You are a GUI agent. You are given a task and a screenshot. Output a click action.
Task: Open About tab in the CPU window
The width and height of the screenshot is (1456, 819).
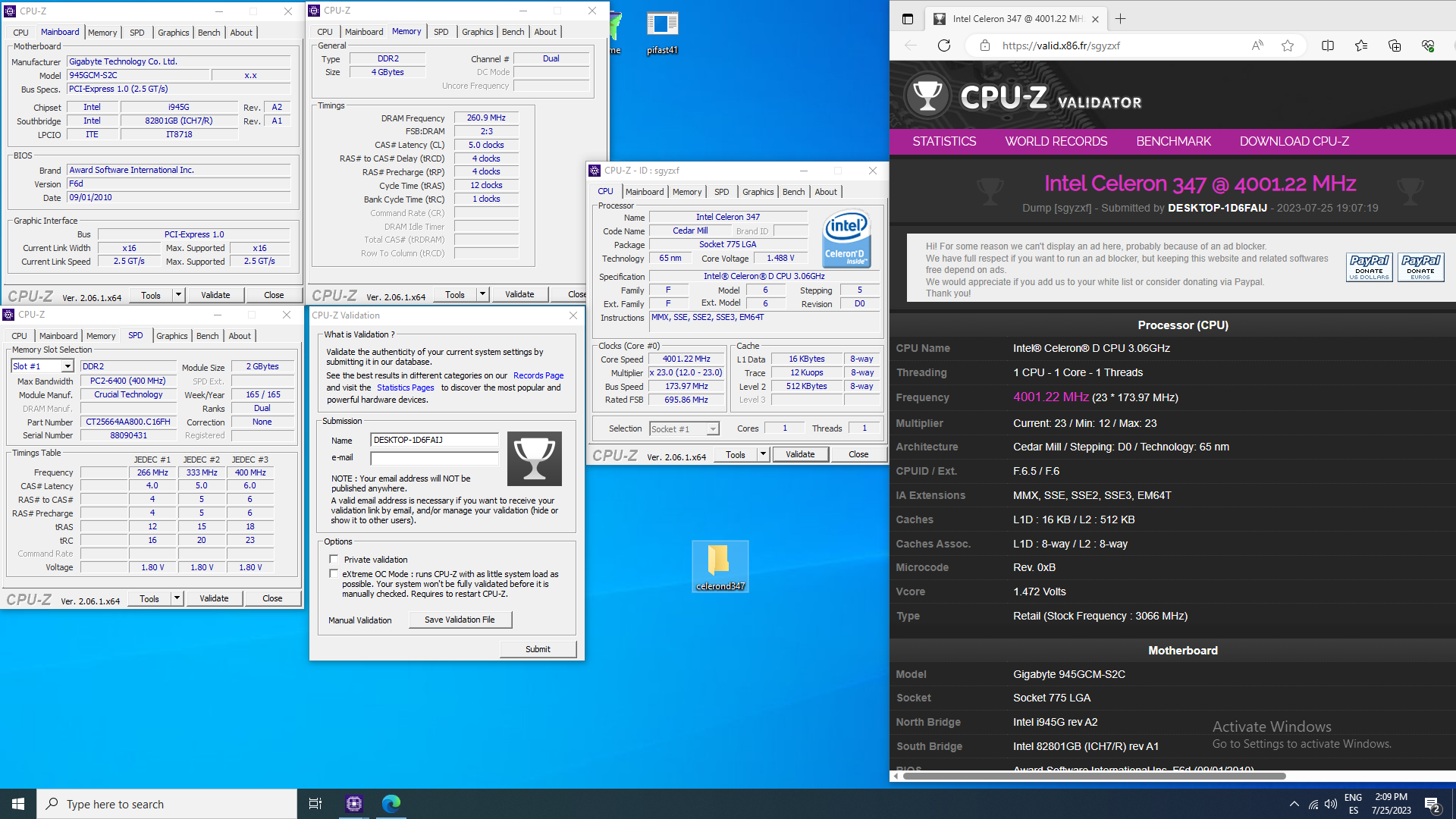(826, 192)
